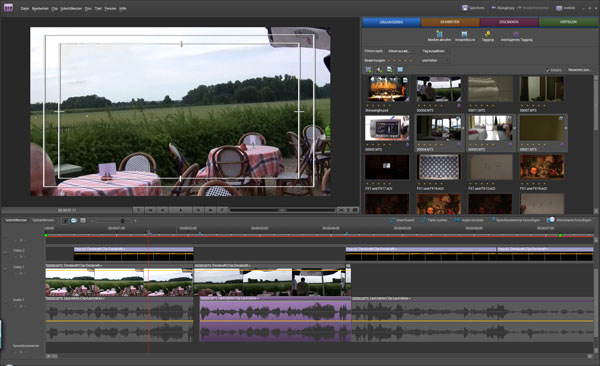Open the Titel menu
This screenshot has width=600, height=366.
(x=98, y=8)
